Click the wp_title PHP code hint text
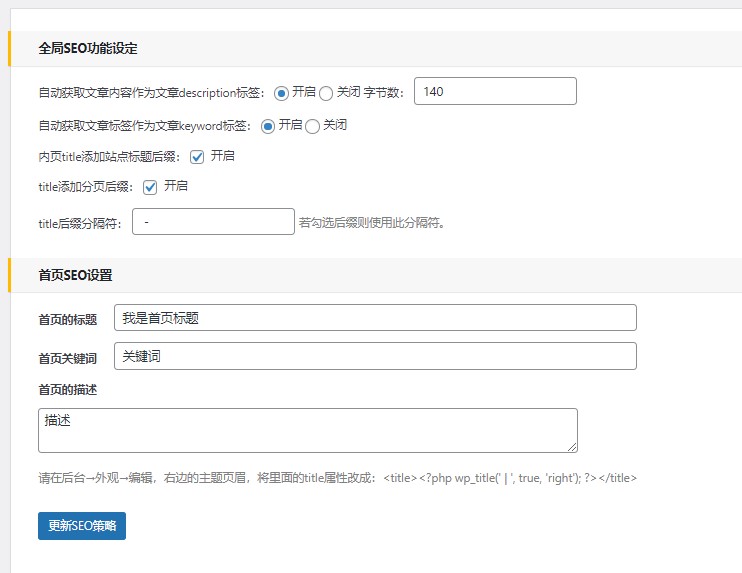Viewport: 742px width, 573px height. point(510,478)
